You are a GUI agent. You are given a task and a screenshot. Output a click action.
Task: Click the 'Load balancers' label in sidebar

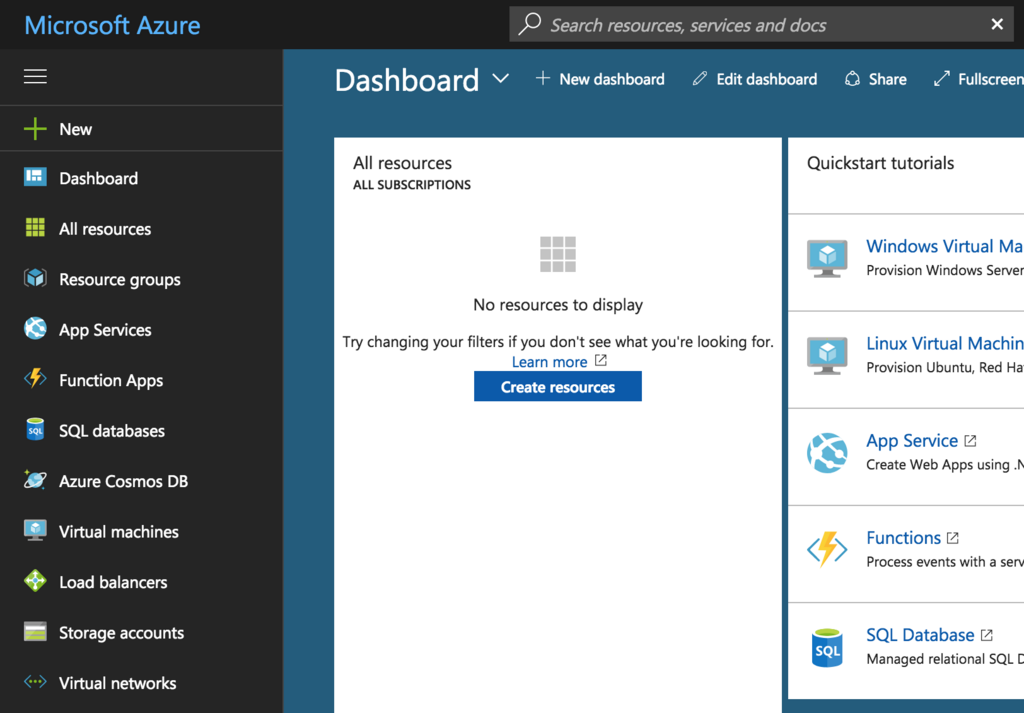(113, 582)
